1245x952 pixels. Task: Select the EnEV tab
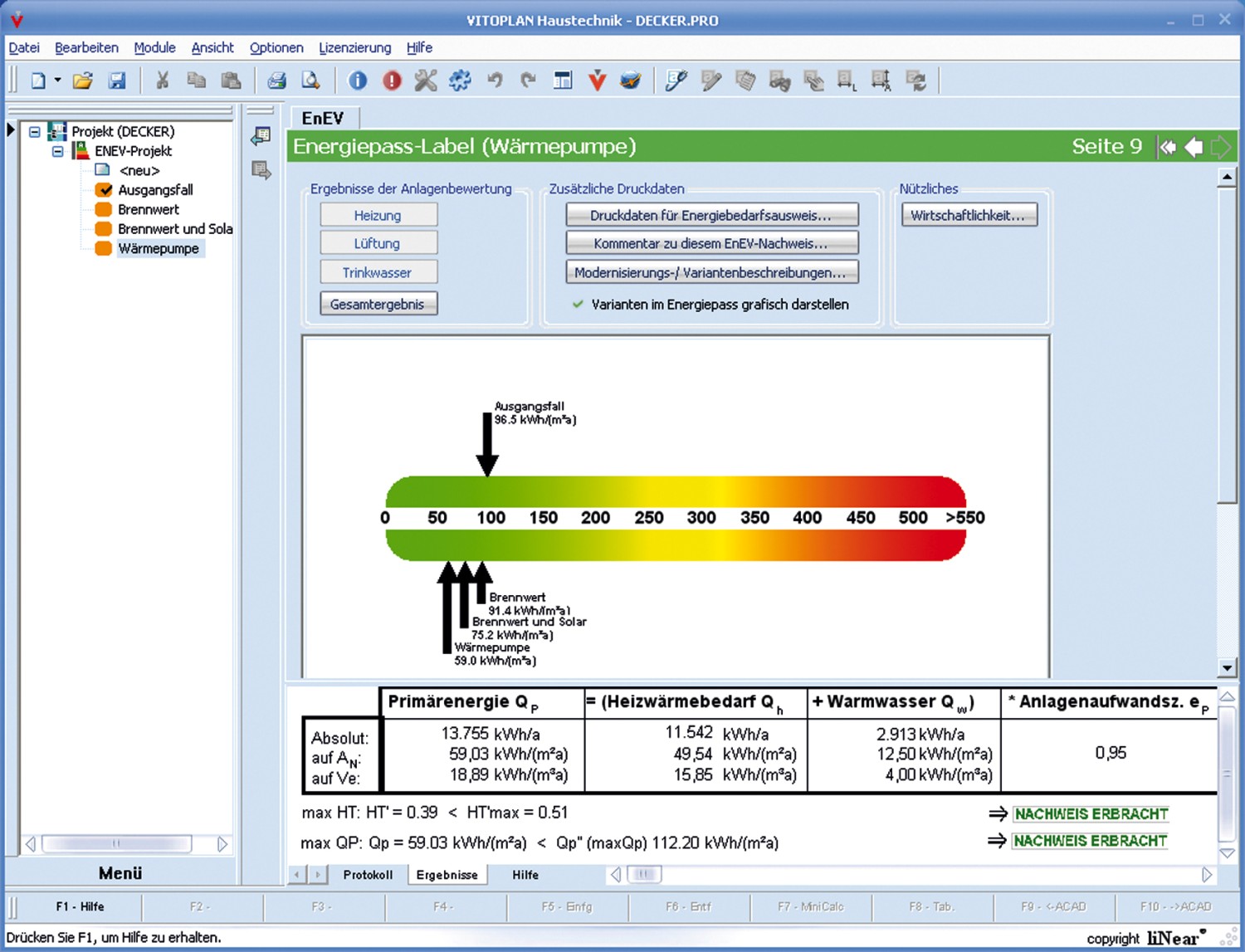coord(323,118)
